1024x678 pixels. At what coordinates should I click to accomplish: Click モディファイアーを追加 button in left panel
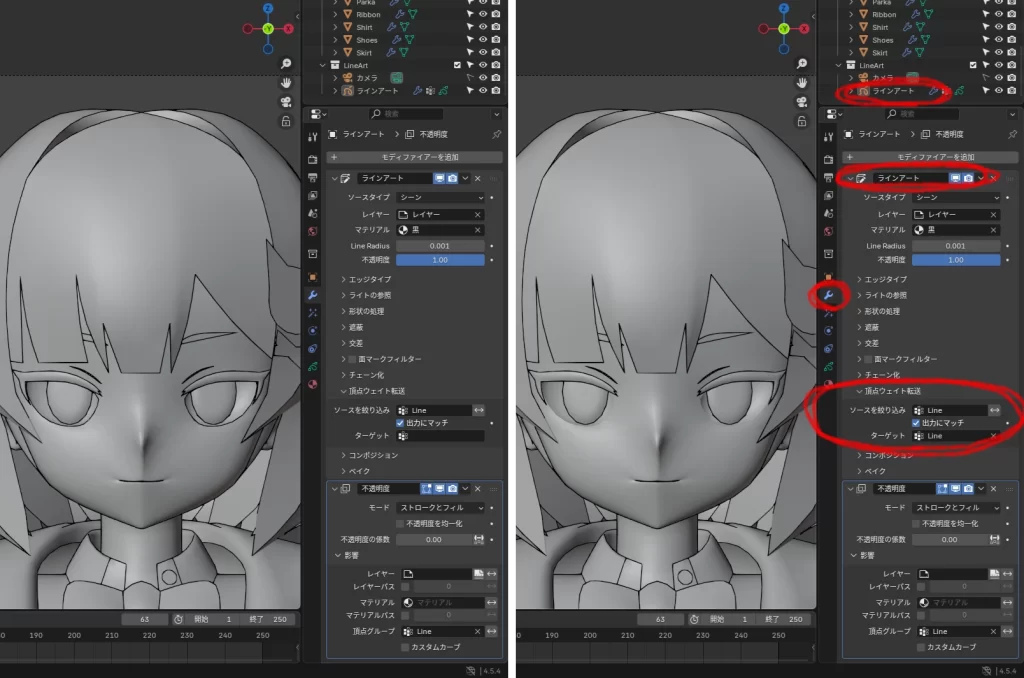415,157
